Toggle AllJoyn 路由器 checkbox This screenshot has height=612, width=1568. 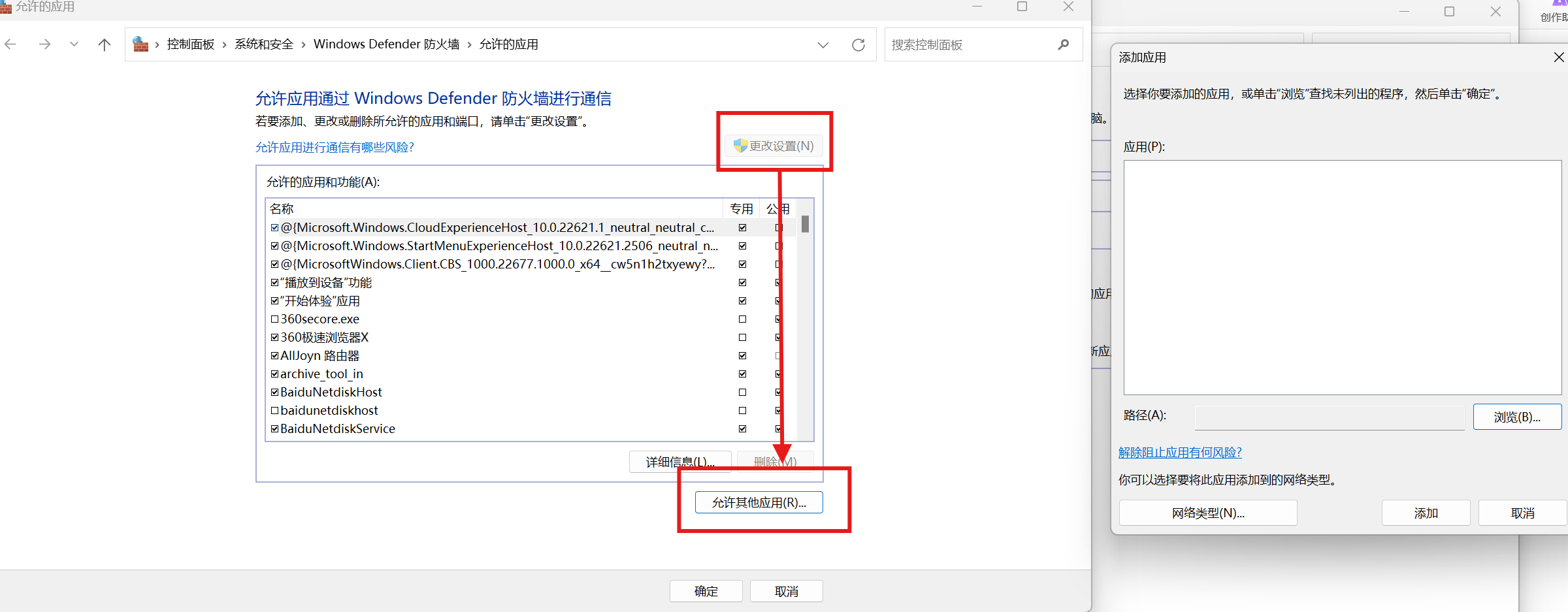pyautogui.click(x=275, y=356)
